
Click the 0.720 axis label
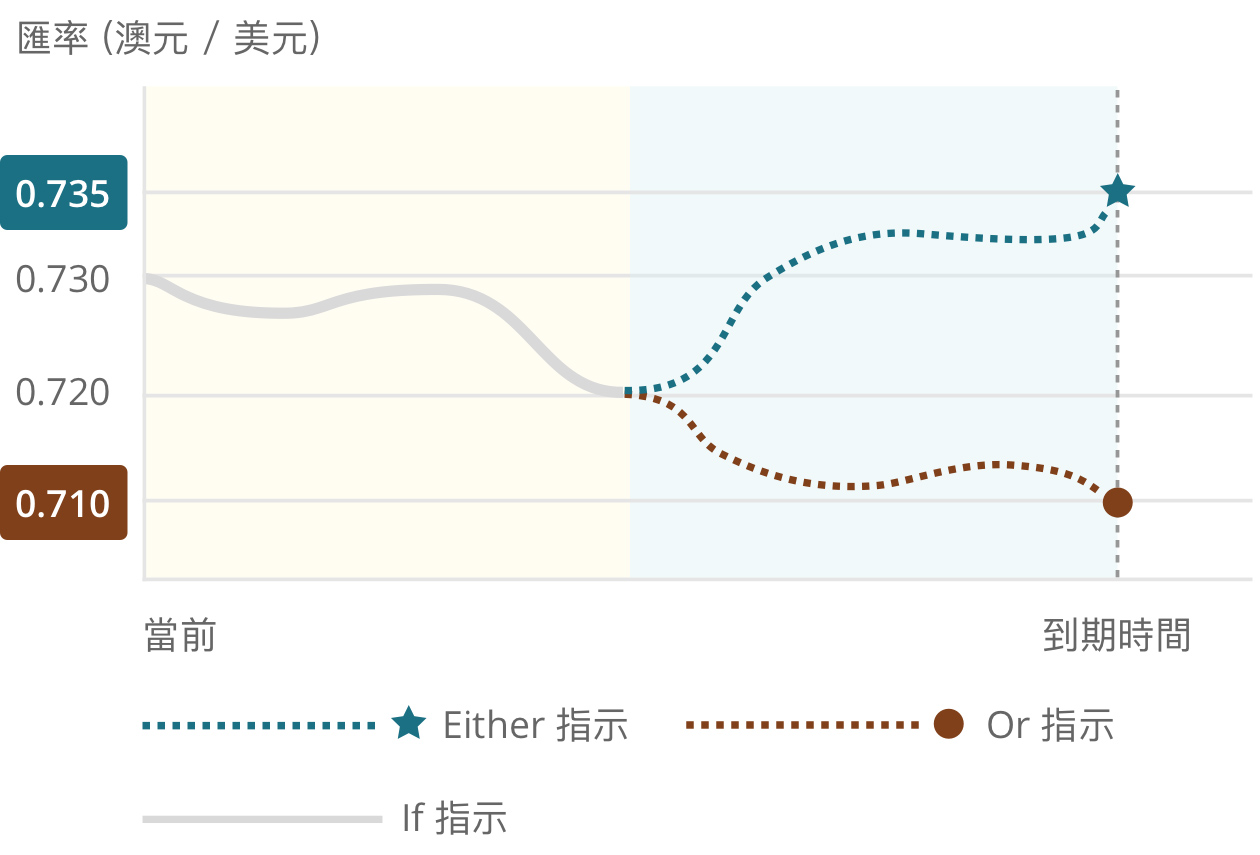point(63,393)
